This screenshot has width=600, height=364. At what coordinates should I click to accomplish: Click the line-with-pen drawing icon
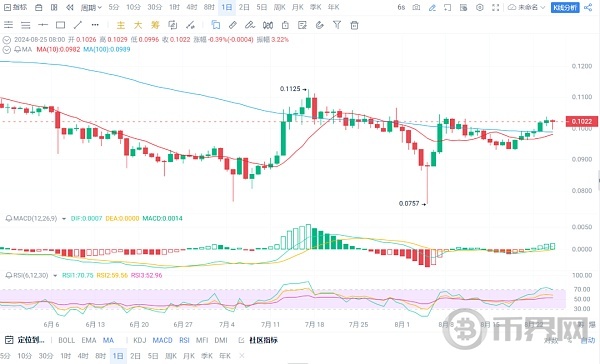coord(190,25)
